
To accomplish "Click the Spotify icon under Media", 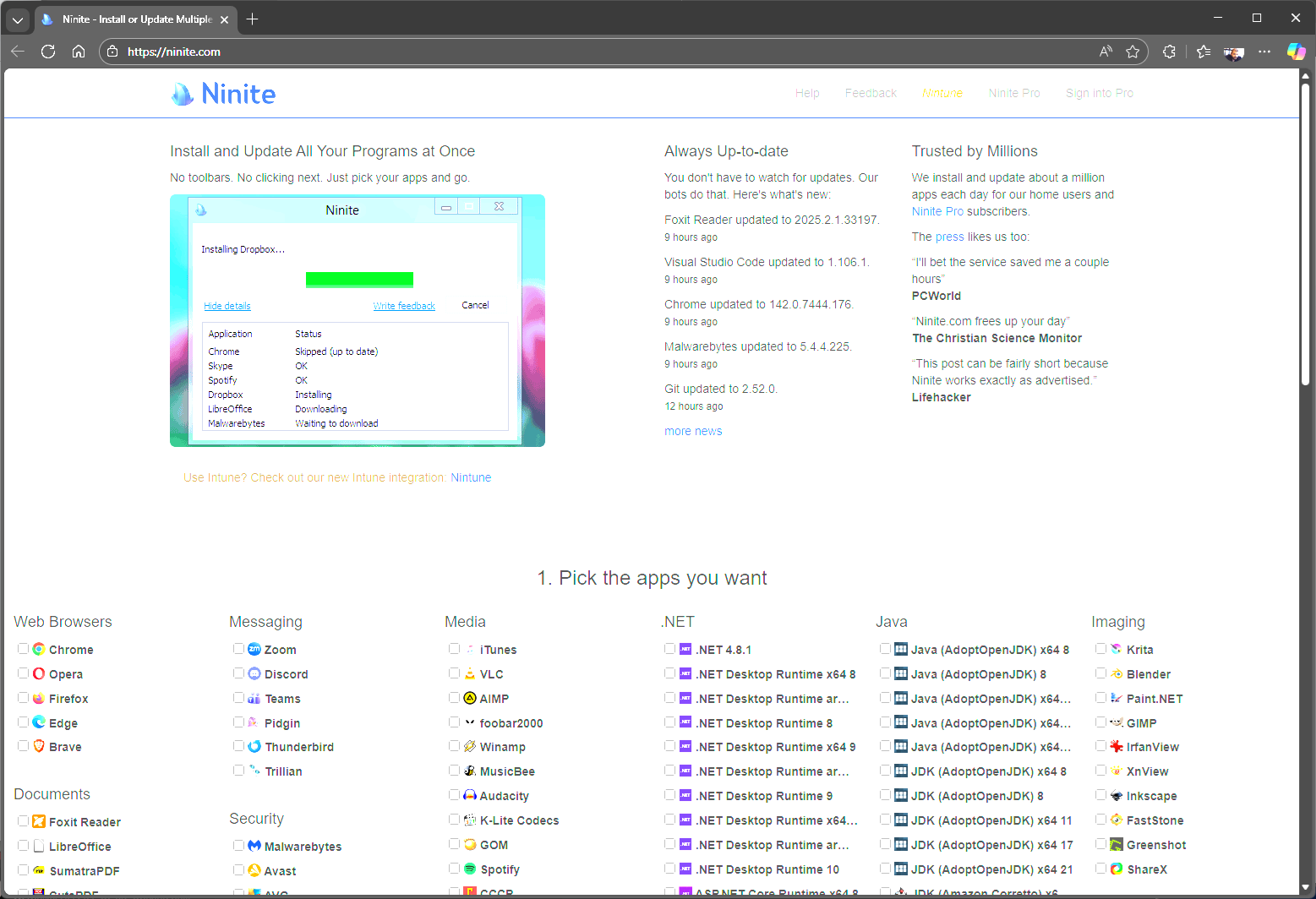I will pyautogui.click(x=469, y=869).
